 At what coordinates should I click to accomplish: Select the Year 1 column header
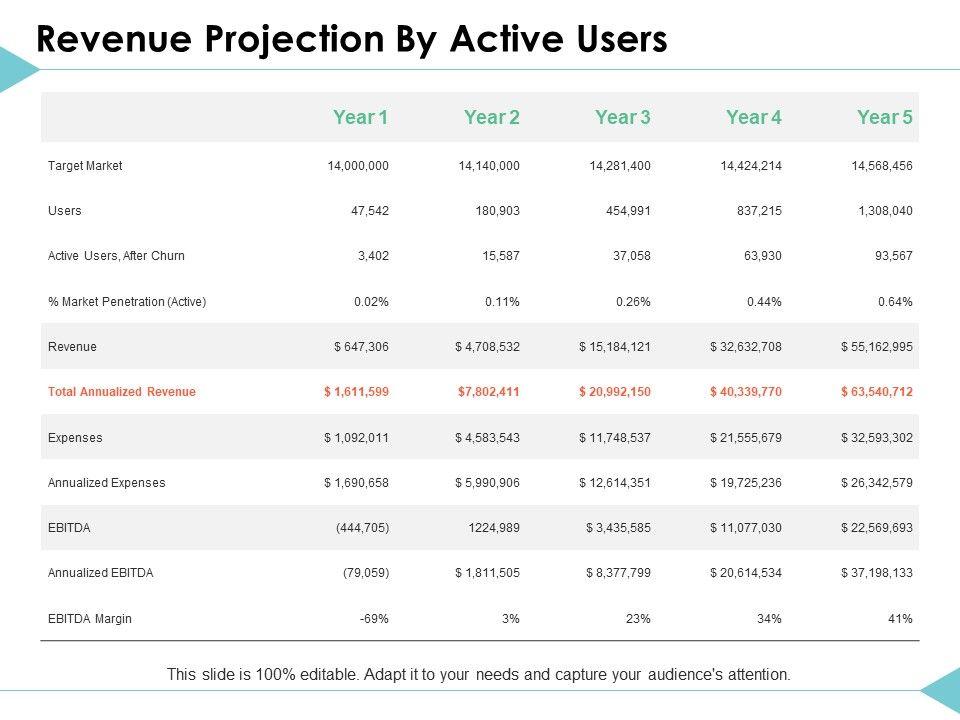[x=360, y=118]
